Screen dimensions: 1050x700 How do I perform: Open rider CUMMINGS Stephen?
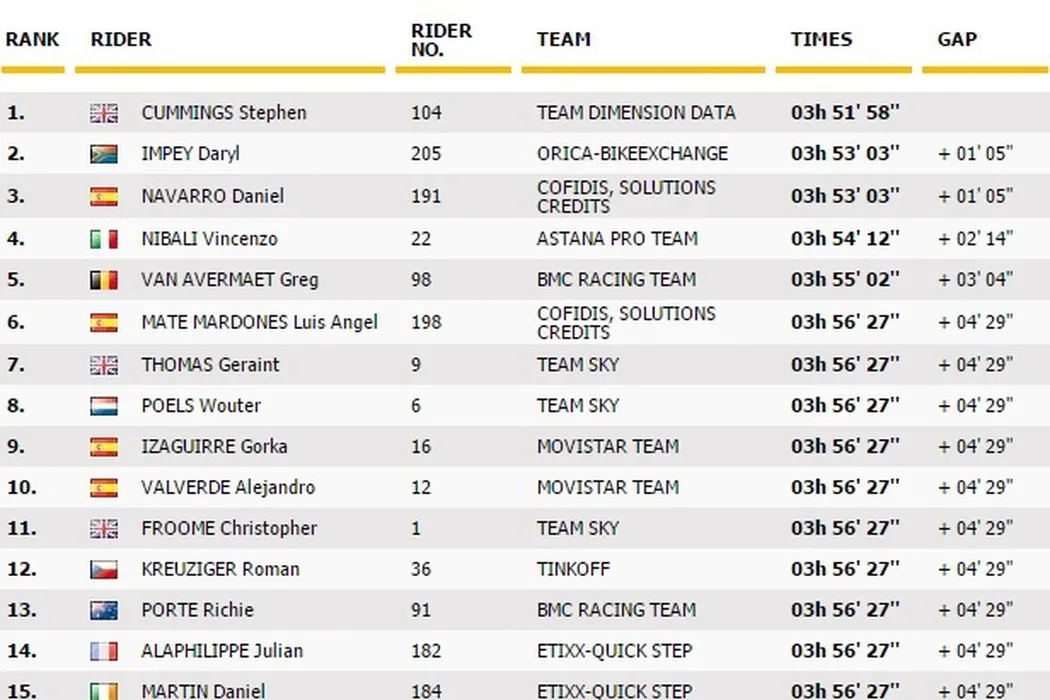[x=224, y=113]
